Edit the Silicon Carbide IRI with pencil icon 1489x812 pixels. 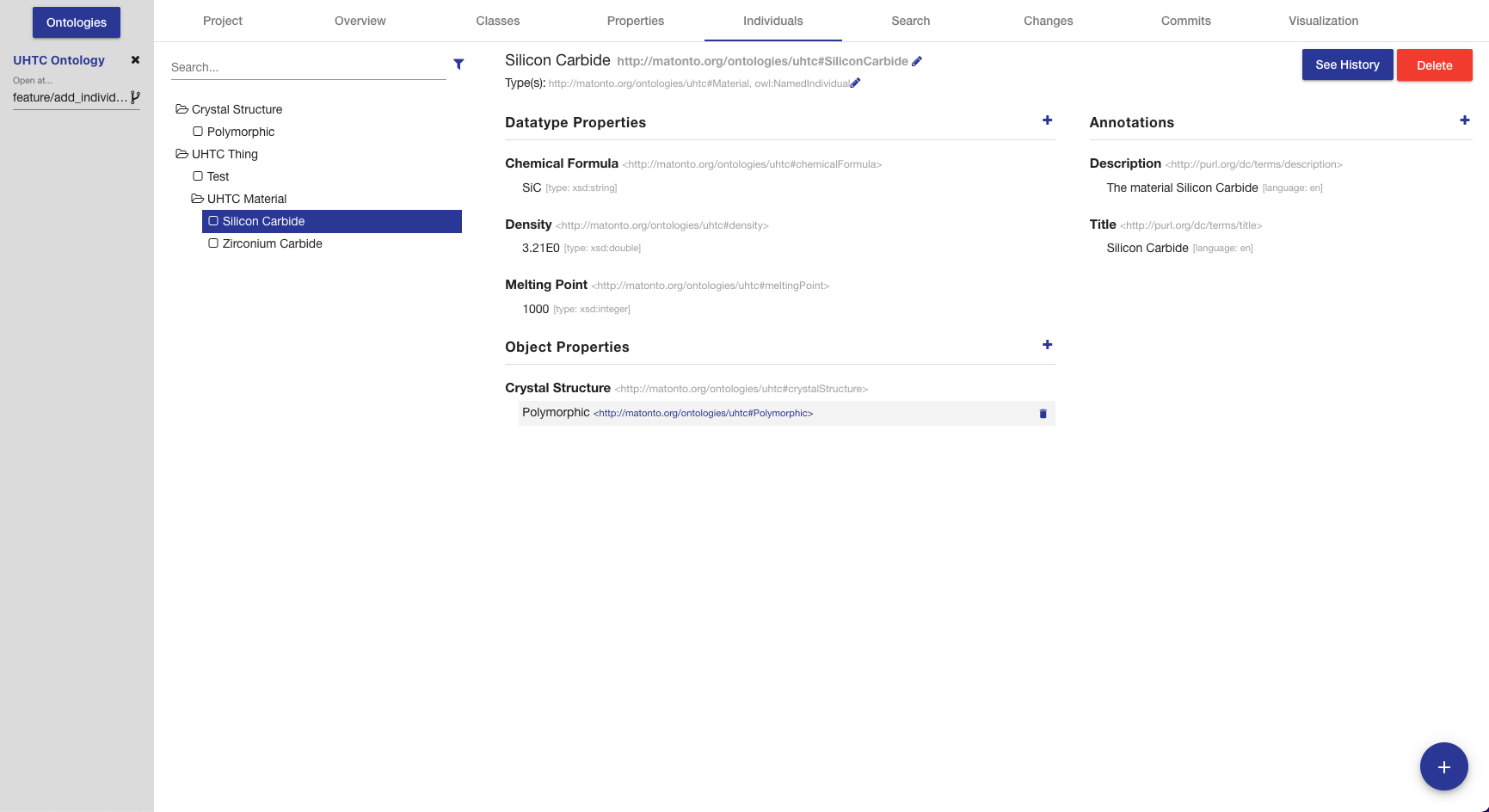917,61
